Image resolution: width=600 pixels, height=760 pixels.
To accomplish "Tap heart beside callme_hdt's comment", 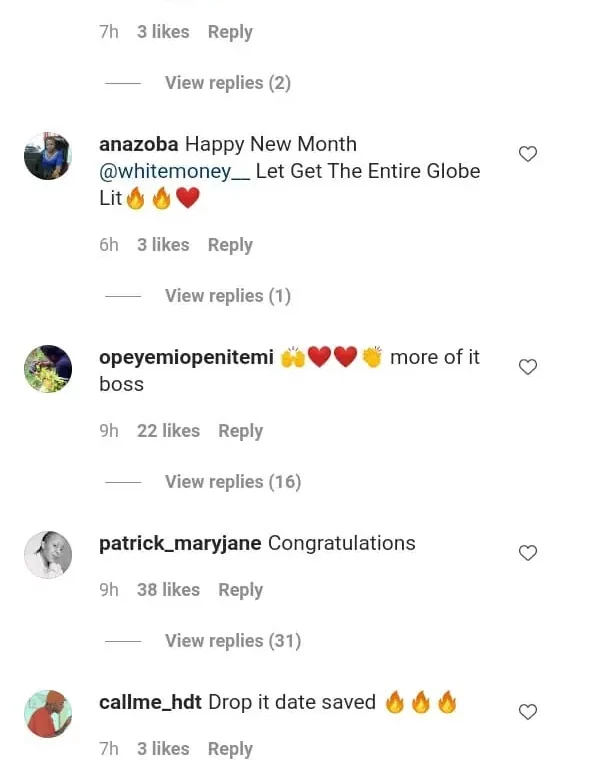I will pyautogui.click(x=528, y=712).
